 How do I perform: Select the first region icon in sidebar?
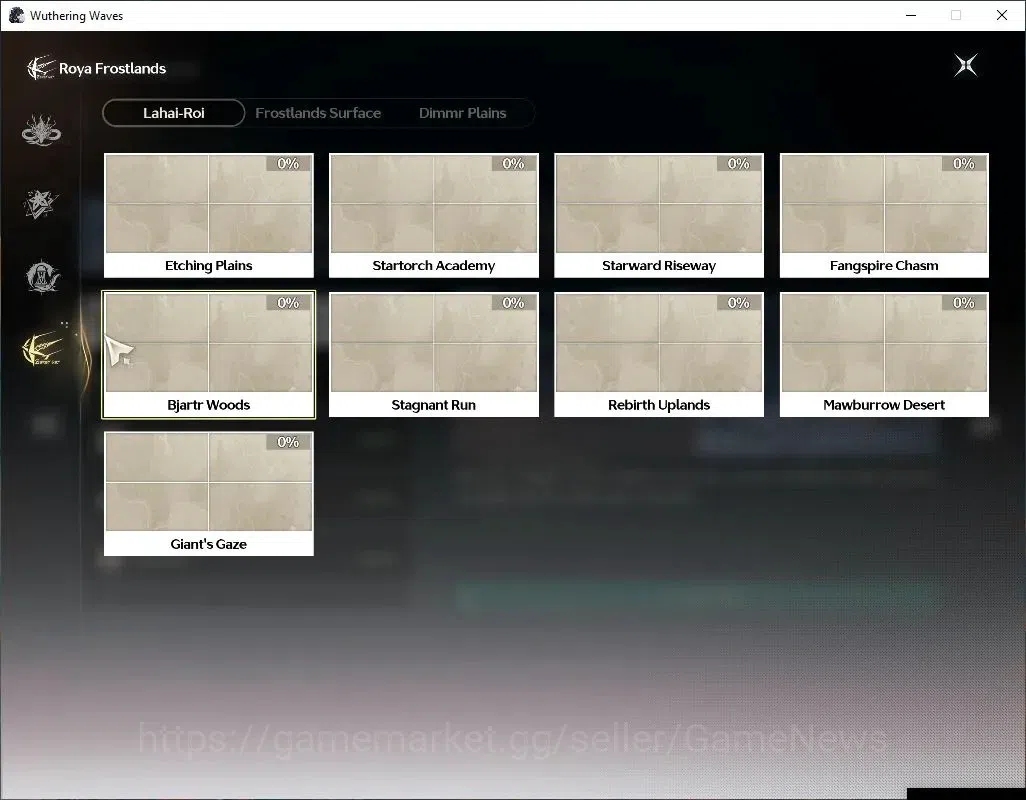[x=41, y=130]
